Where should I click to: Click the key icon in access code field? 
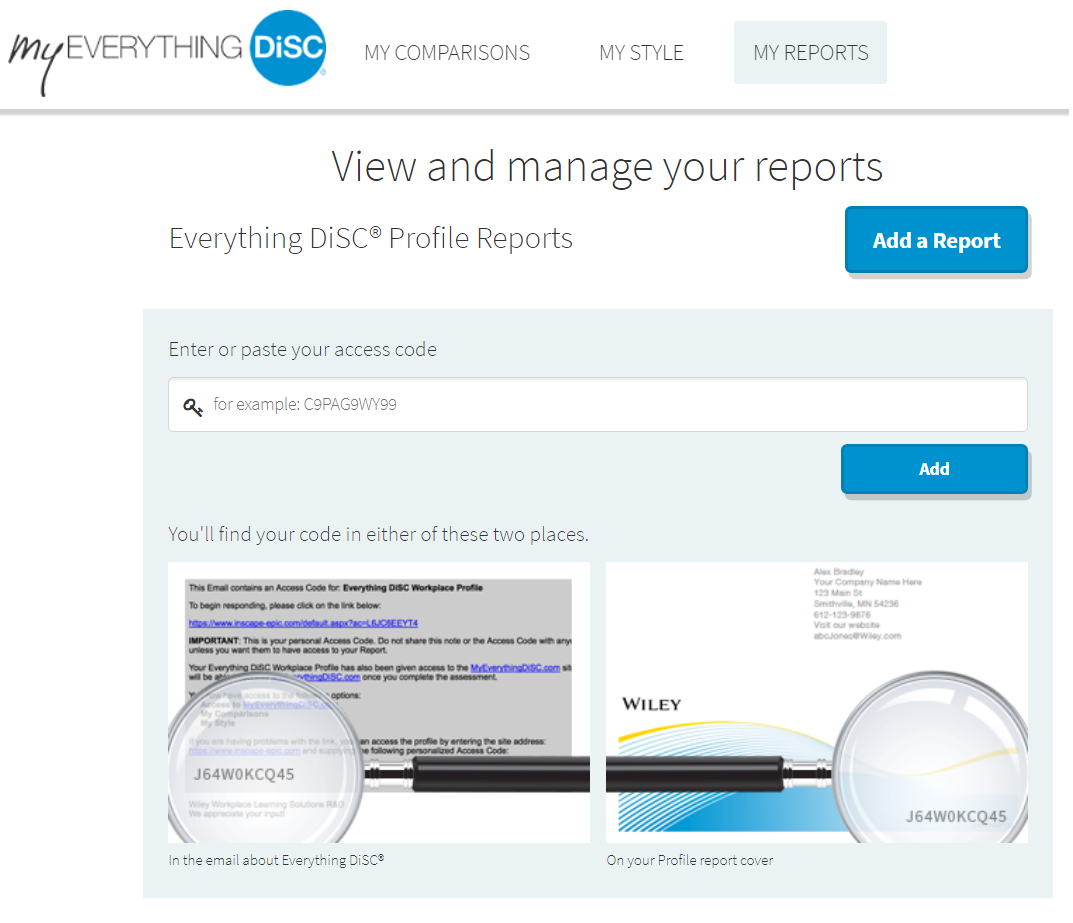coord(193,406)
